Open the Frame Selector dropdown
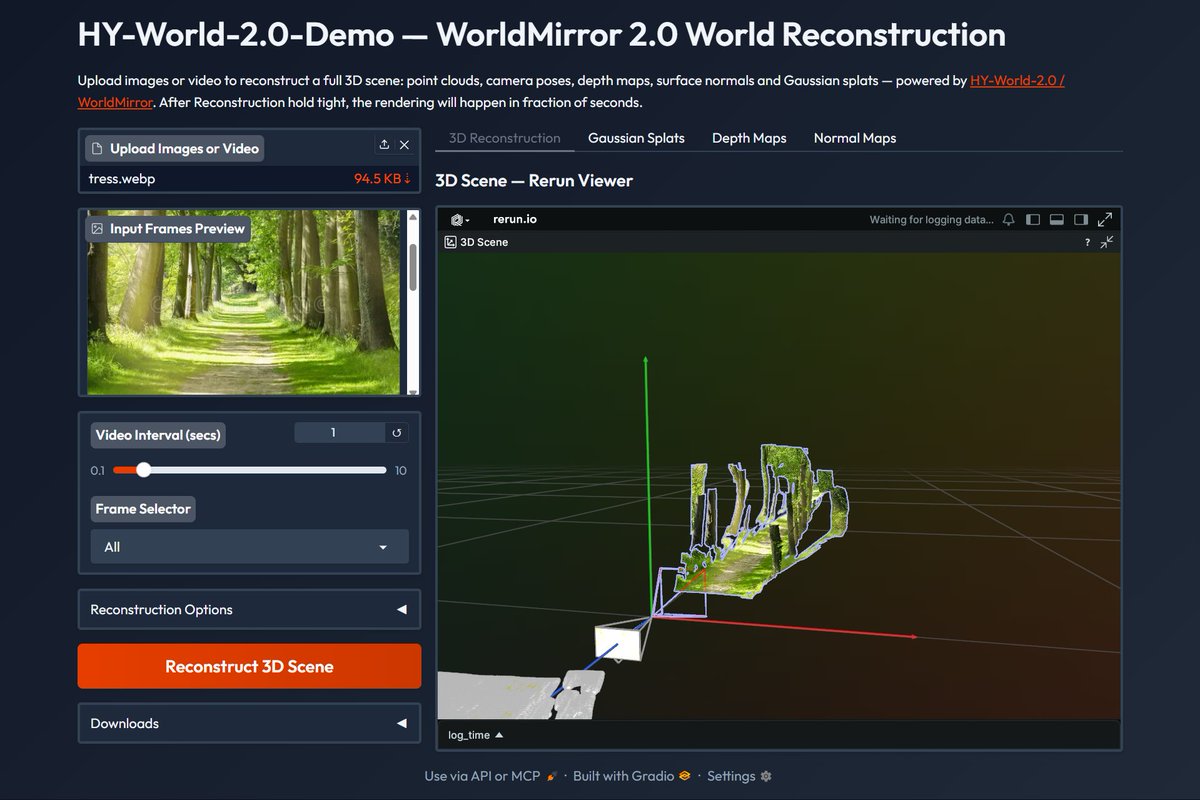The width and height of the screenshot is (1200, 800). 249,547
